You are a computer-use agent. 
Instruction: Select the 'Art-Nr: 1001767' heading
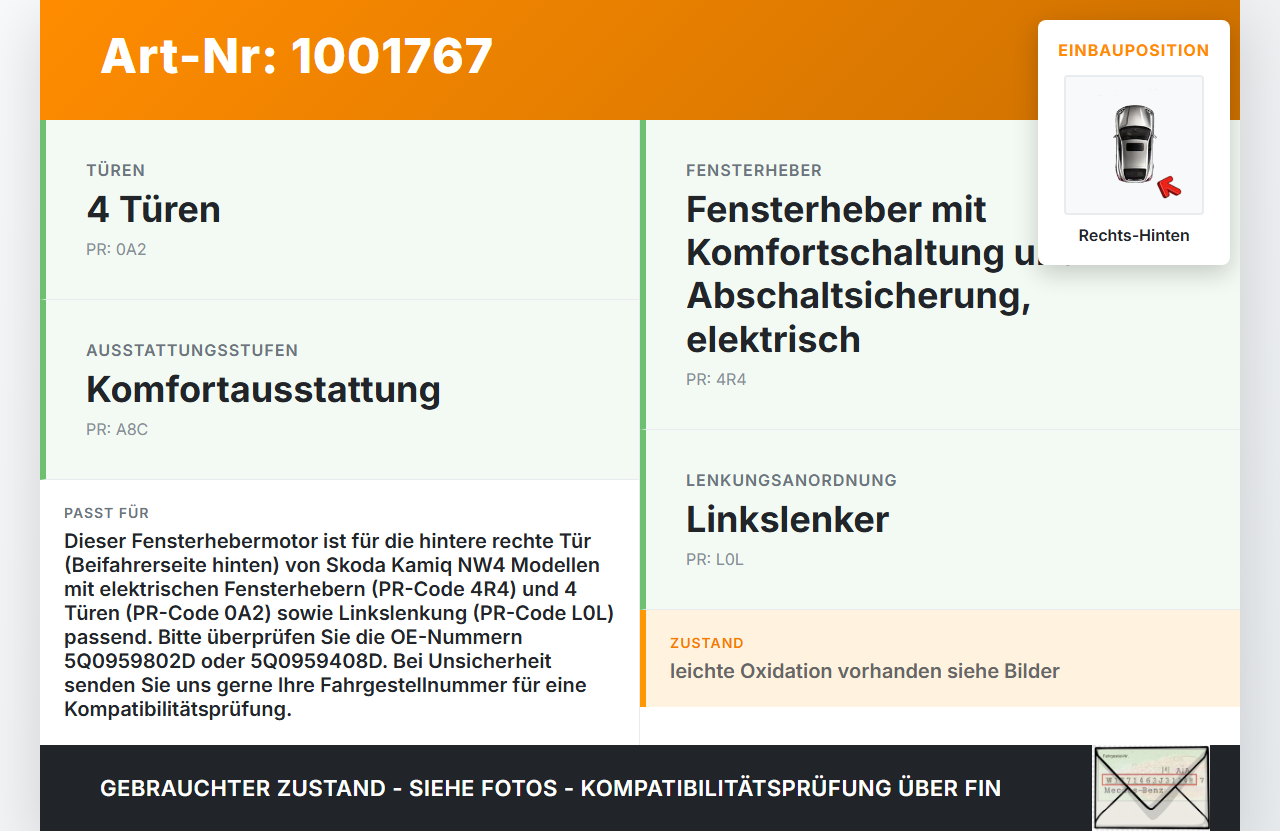[x=297, y=56]
